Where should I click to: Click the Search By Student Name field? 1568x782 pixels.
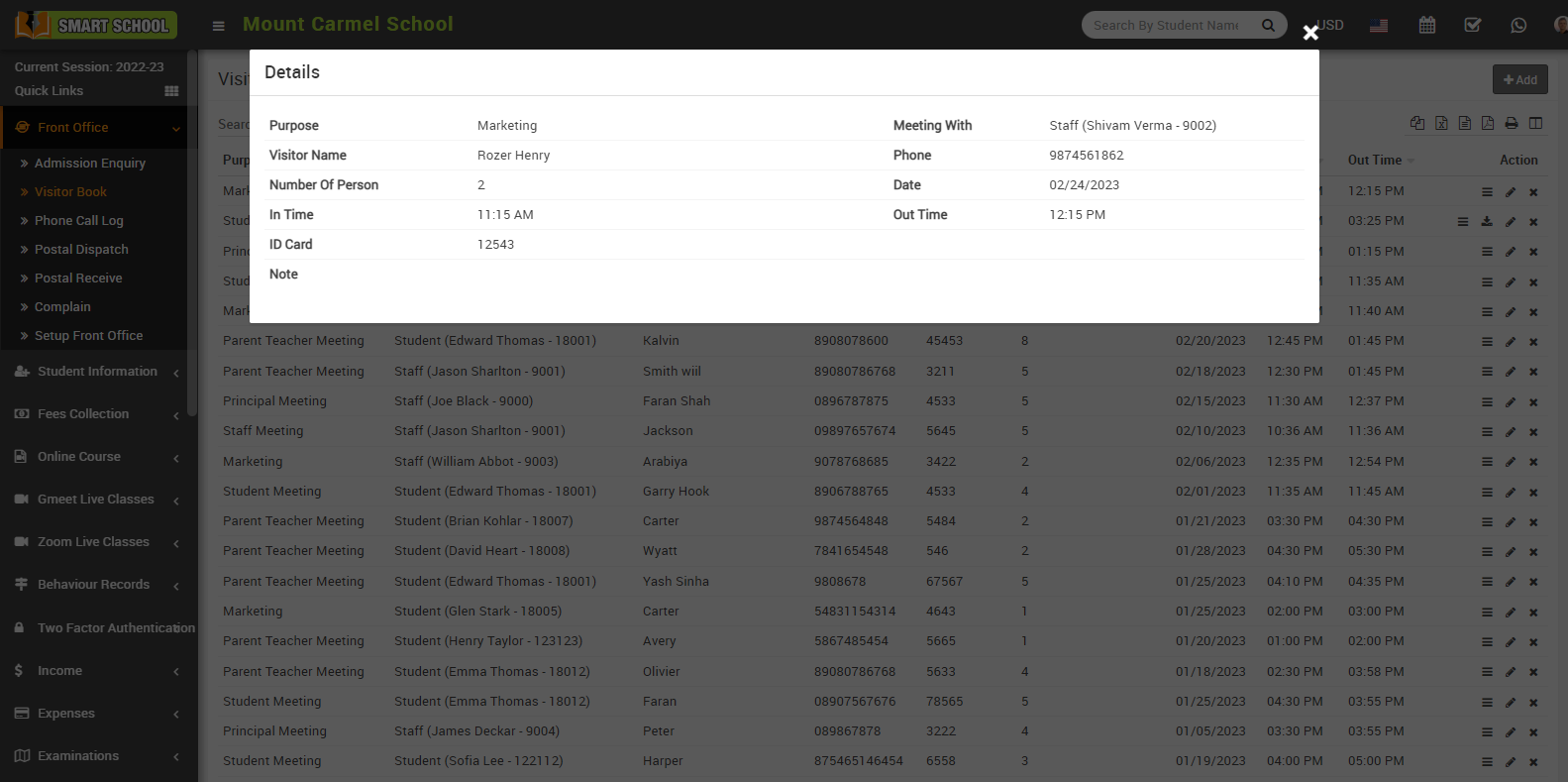1169,25
